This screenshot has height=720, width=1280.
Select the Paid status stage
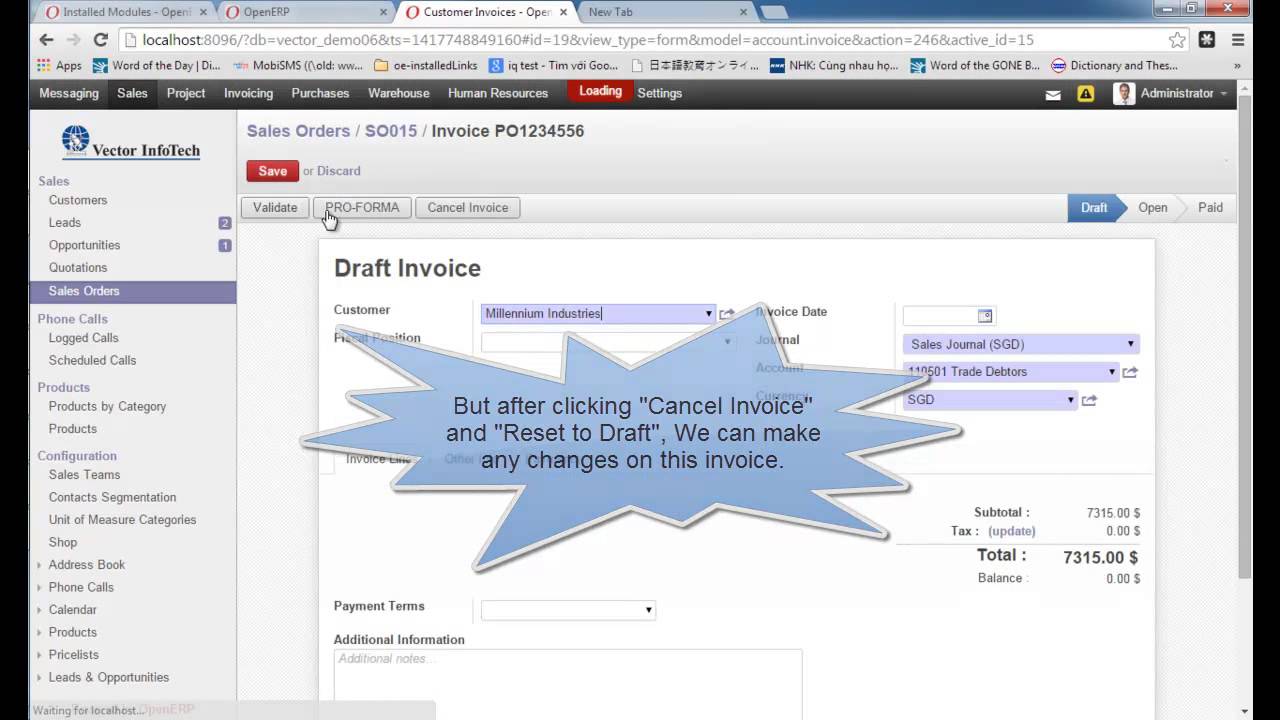coord(1210,208)
